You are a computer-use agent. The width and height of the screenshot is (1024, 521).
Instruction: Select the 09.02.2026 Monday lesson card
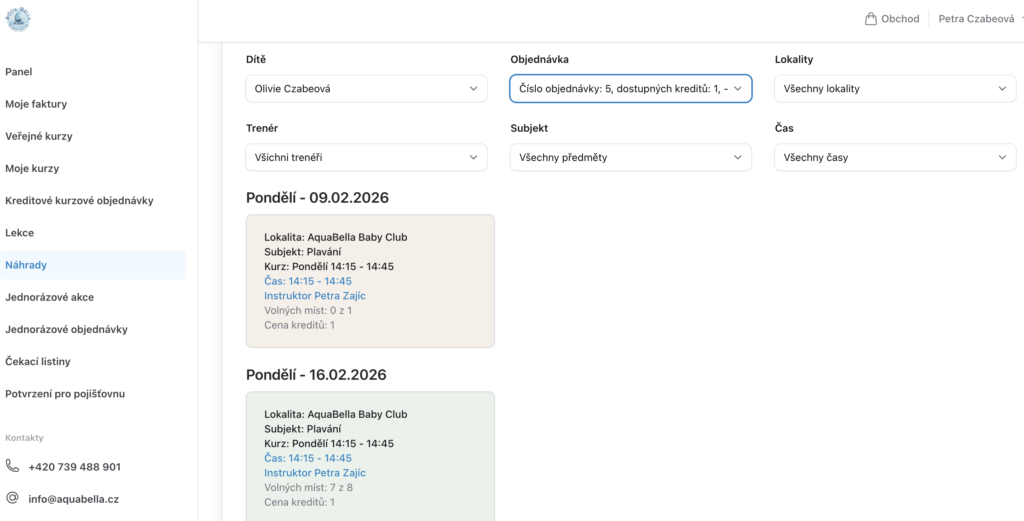pyautogui.click(x=370, y=281)
